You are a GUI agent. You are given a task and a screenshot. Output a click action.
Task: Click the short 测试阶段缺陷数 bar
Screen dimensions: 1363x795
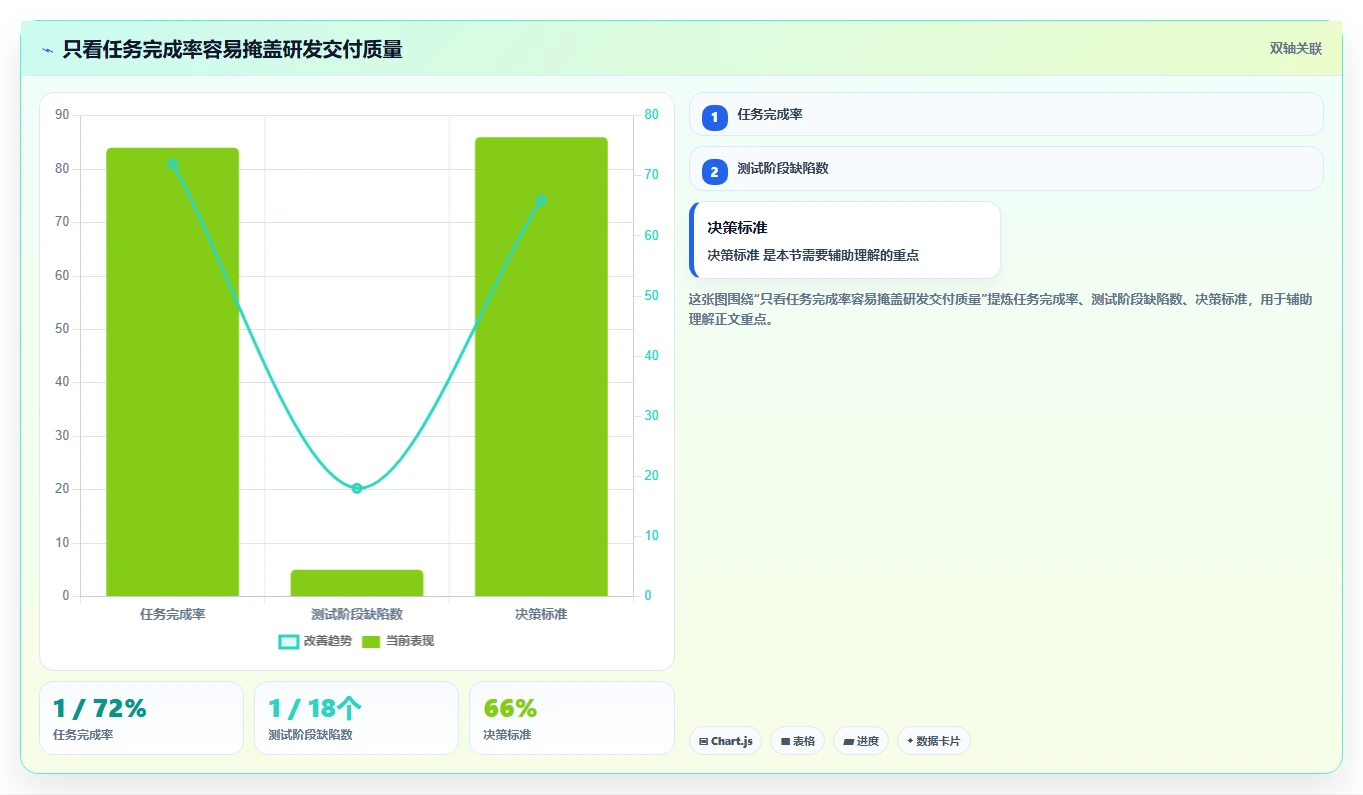(357, 583)
